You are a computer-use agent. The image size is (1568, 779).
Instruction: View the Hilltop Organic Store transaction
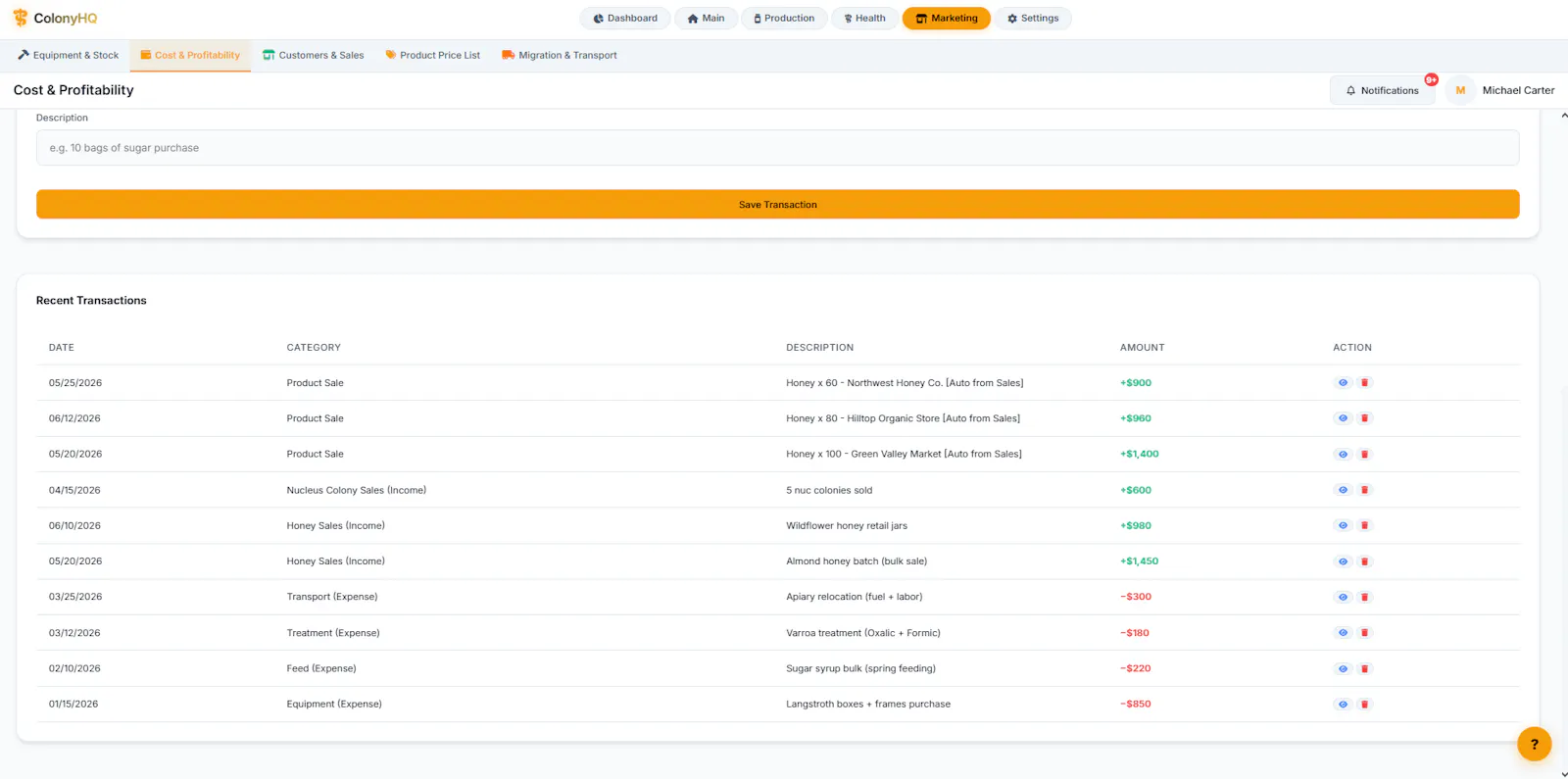tap(1343, 418)
